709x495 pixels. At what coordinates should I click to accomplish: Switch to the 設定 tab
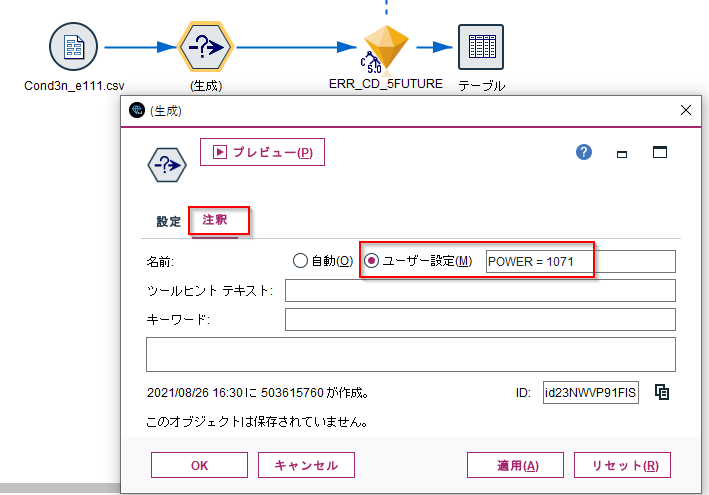click(168, 222)
